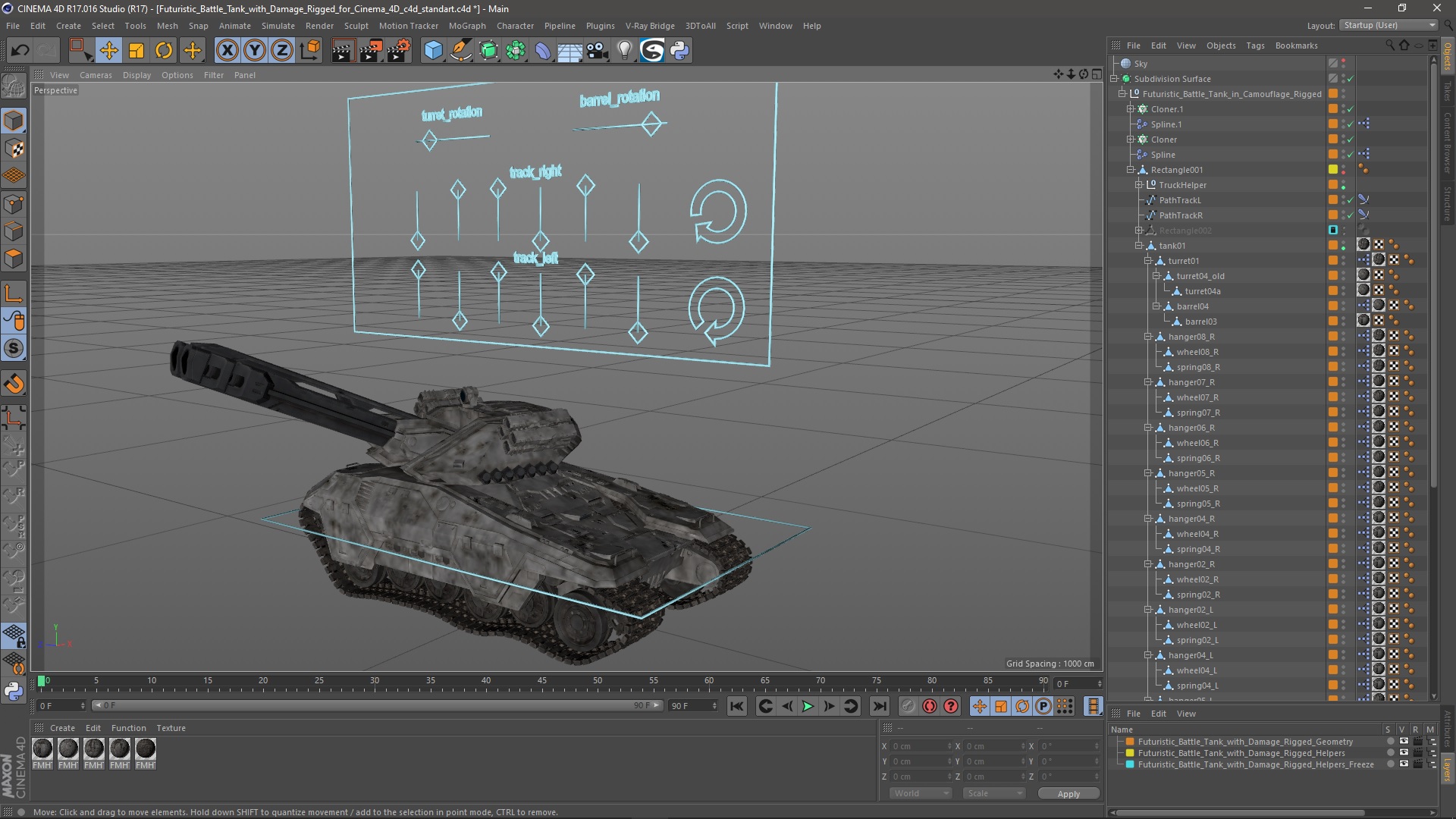The height and width of the screenshot is (819, 1456).
Task: Click the Apply button
Action: (1068, 793)
